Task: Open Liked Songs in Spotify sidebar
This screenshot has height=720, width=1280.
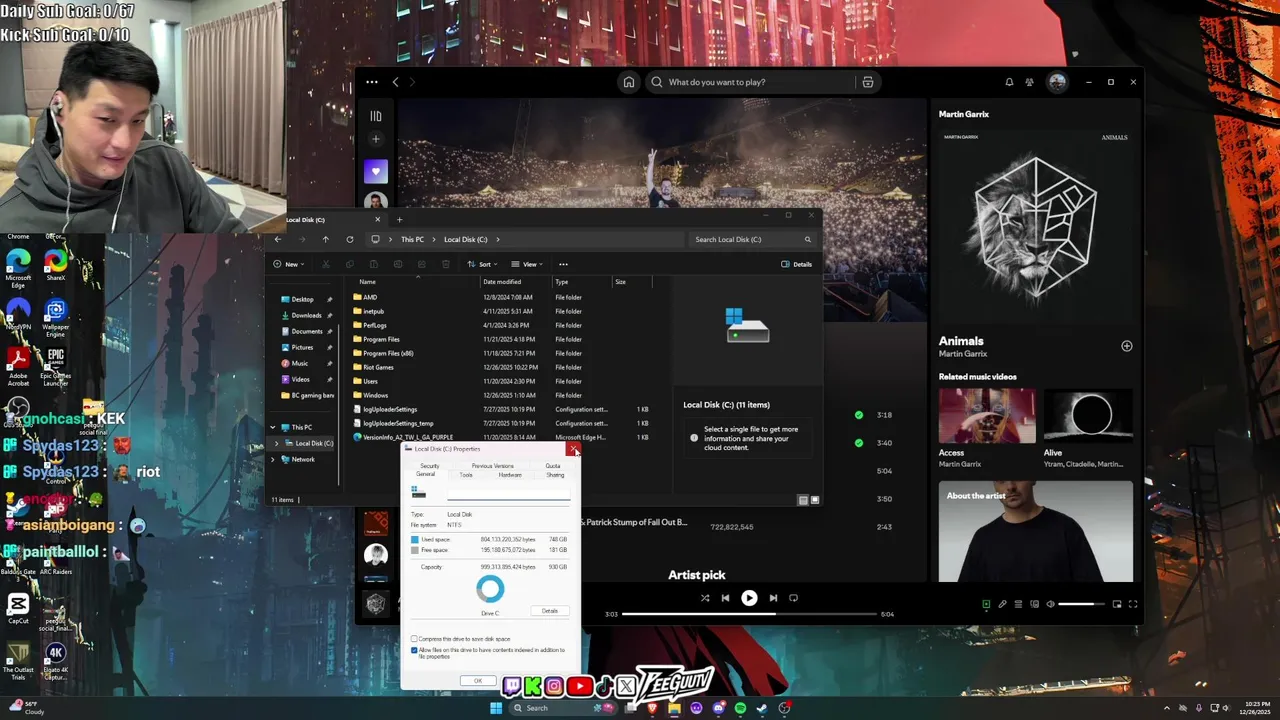Action: coord(376,171)
